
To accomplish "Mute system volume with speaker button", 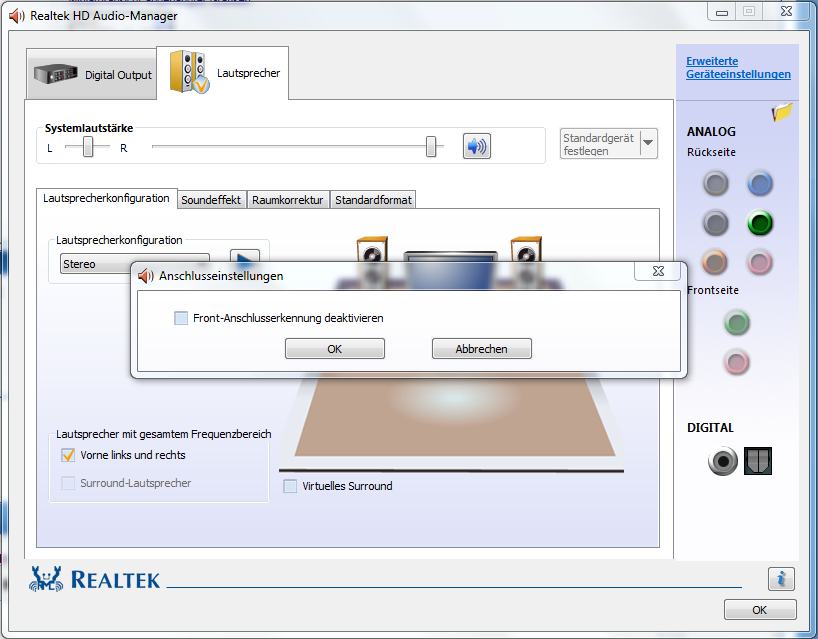I will coord(476,146).
